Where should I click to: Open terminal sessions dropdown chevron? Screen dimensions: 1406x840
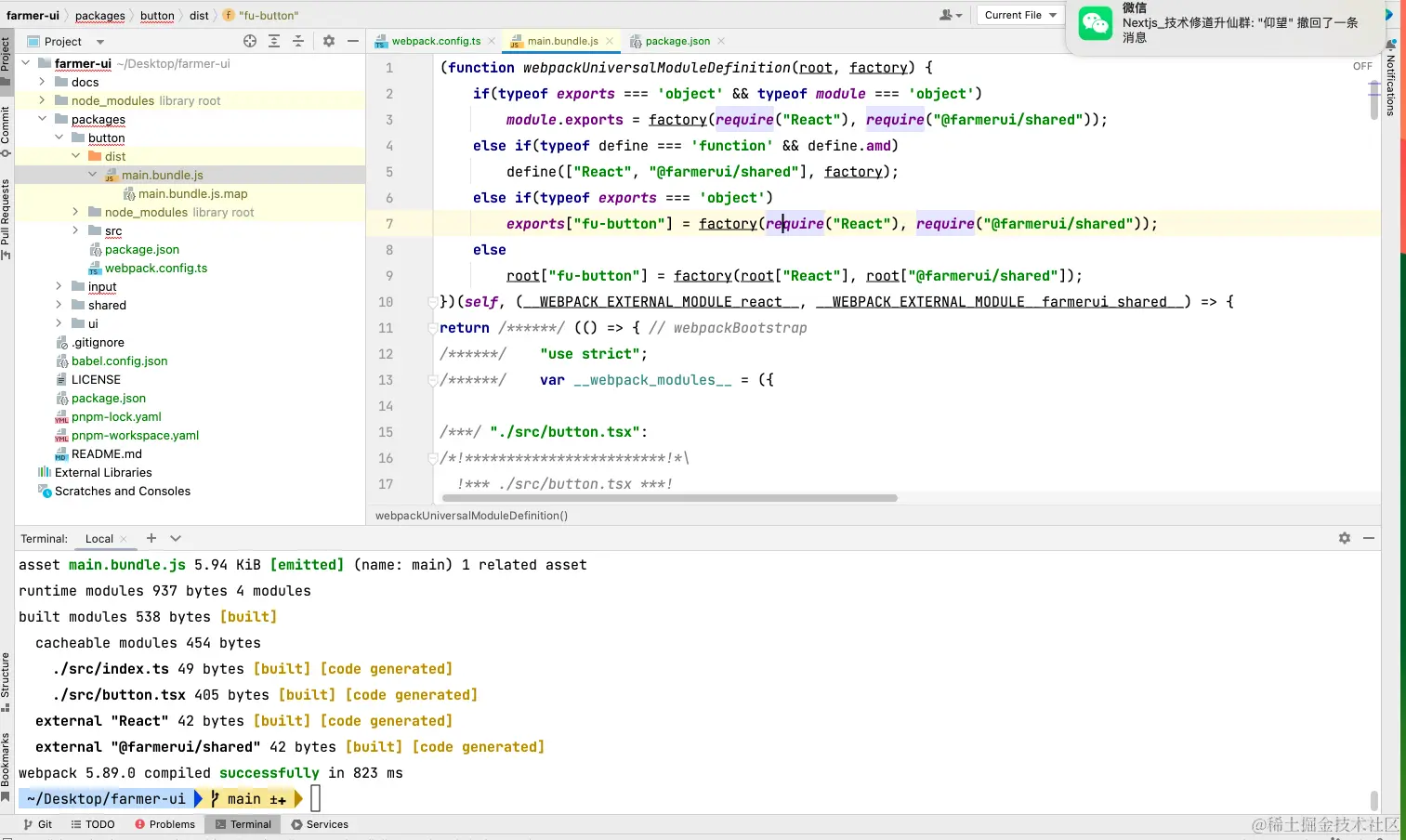tap(176, 538)
